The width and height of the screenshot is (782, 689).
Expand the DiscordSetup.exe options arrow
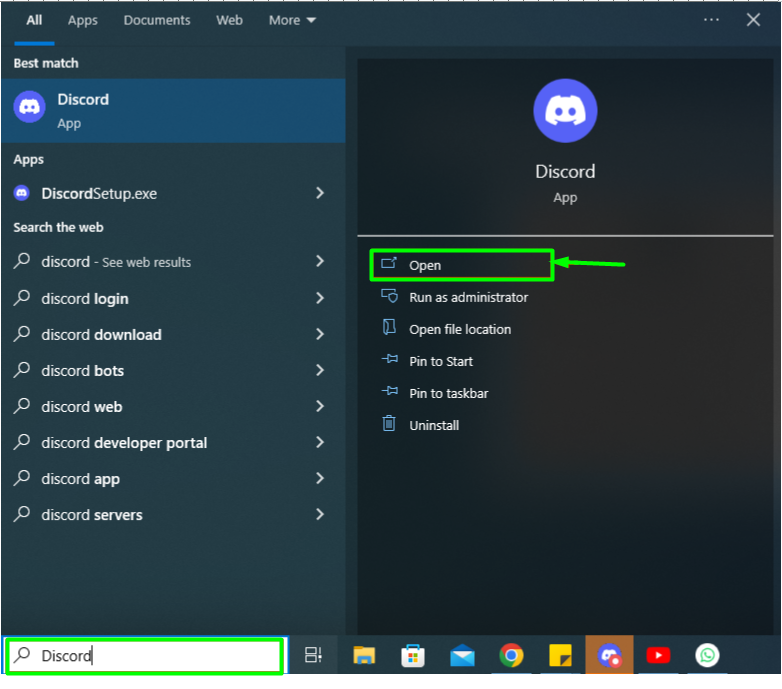[320, 193]
